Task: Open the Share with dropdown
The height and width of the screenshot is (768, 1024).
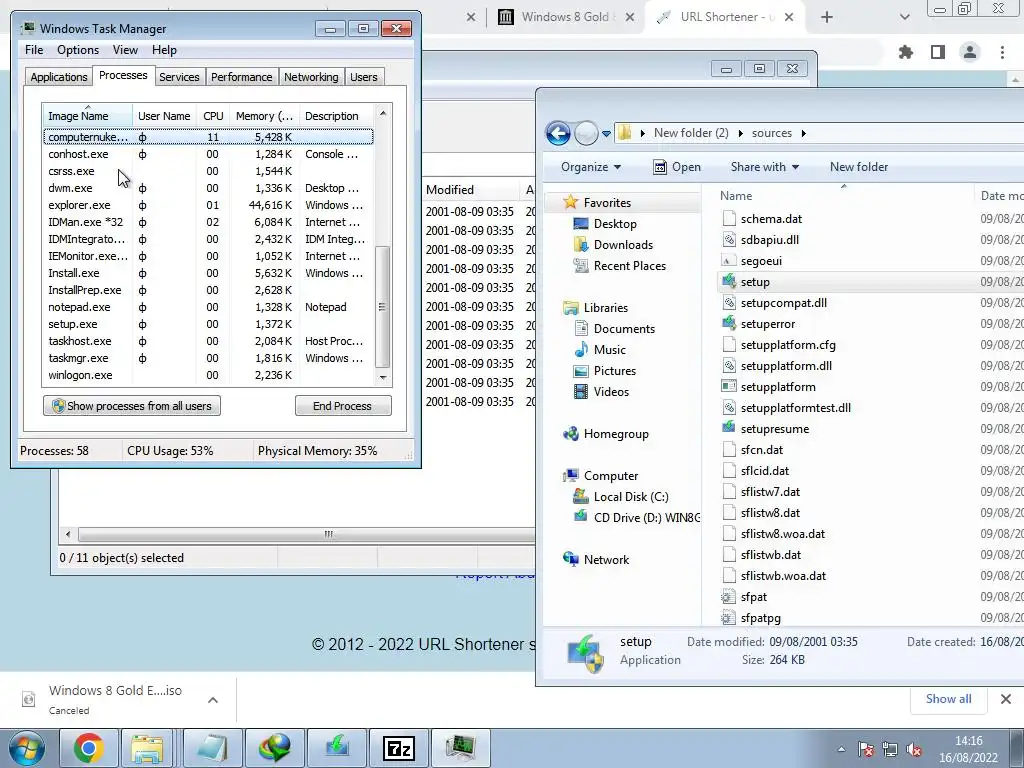Action: pyautogui.click(x=765, y=167)
